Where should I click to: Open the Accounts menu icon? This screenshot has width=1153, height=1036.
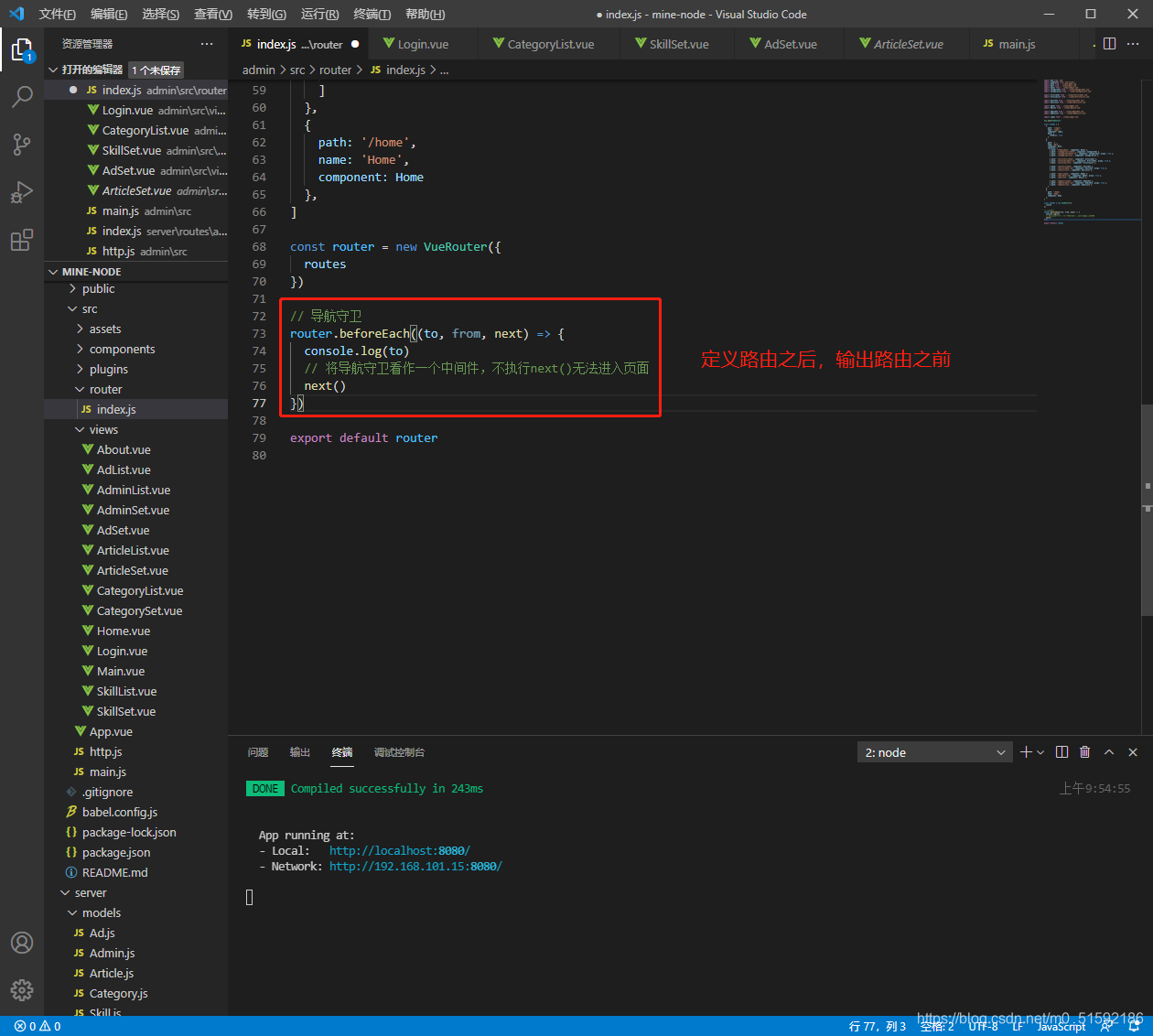(x=22, y=943)
